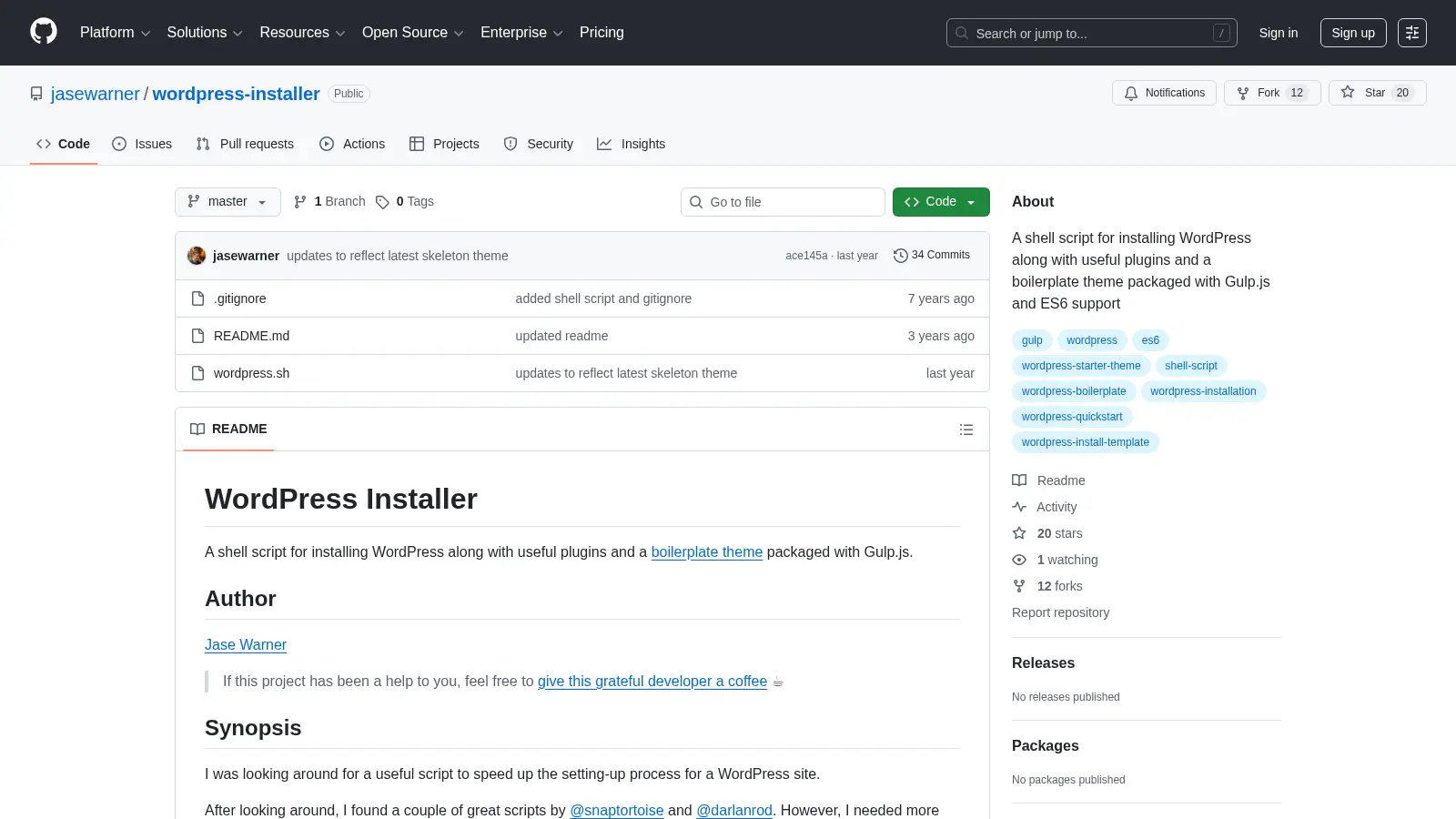Open commit hash ace145a

click(806, 256)
